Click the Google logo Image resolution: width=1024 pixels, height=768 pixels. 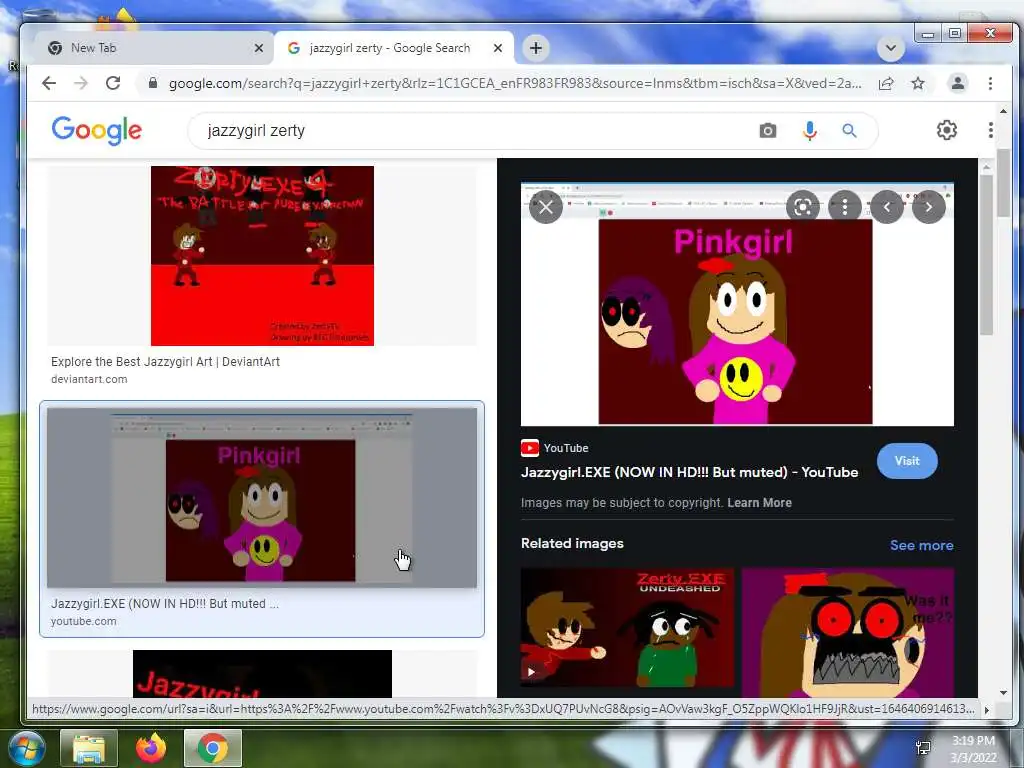pos(97,130)
